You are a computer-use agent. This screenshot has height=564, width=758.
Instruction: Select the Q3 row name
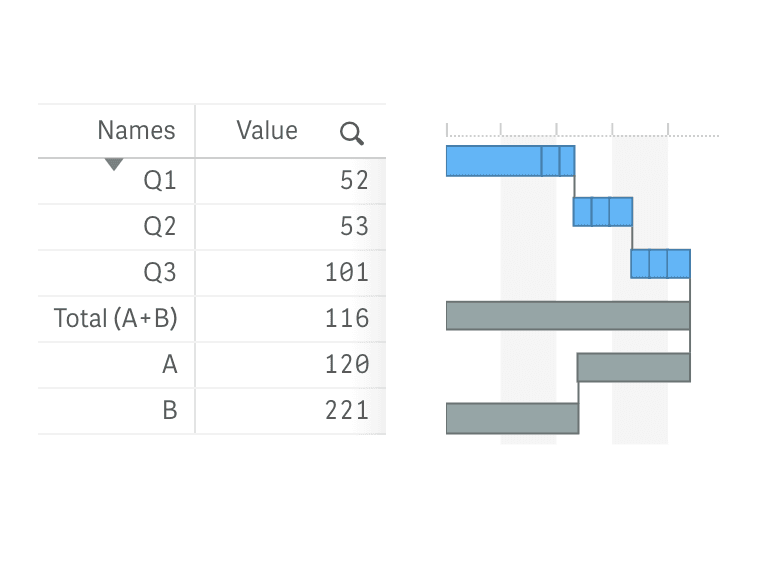[160, 272]
